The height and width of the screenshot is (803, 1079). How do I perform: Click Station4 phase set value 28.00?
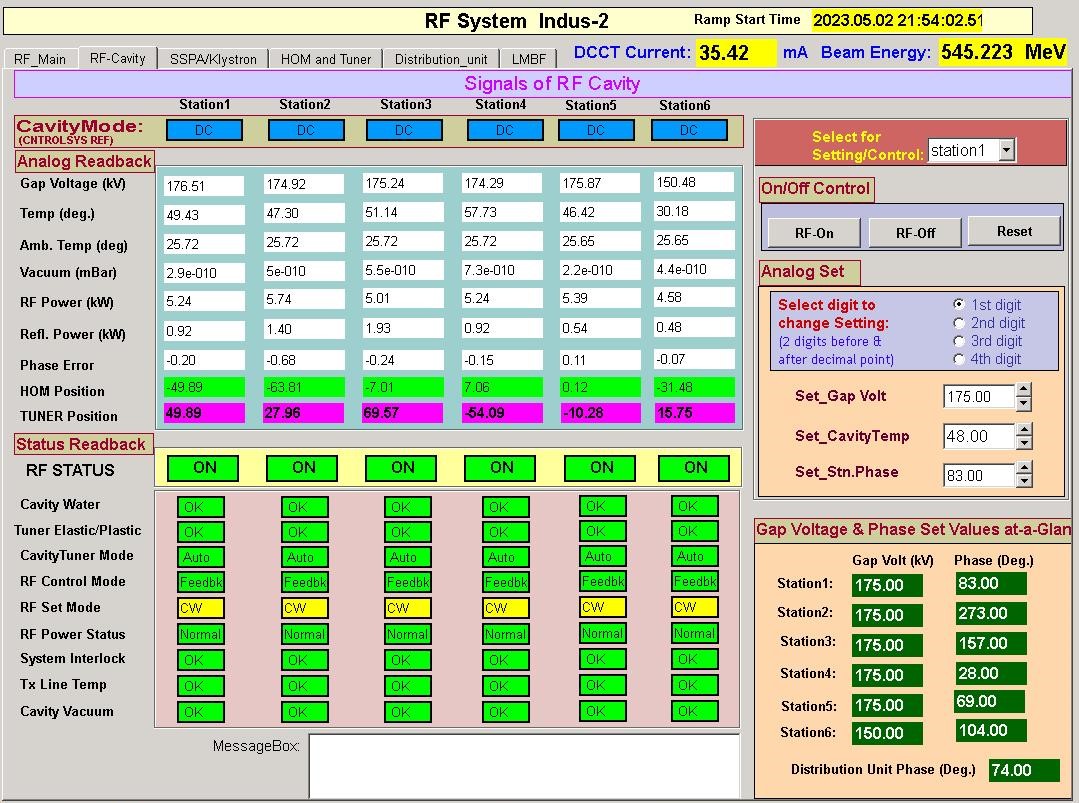(x=991, y=673)
